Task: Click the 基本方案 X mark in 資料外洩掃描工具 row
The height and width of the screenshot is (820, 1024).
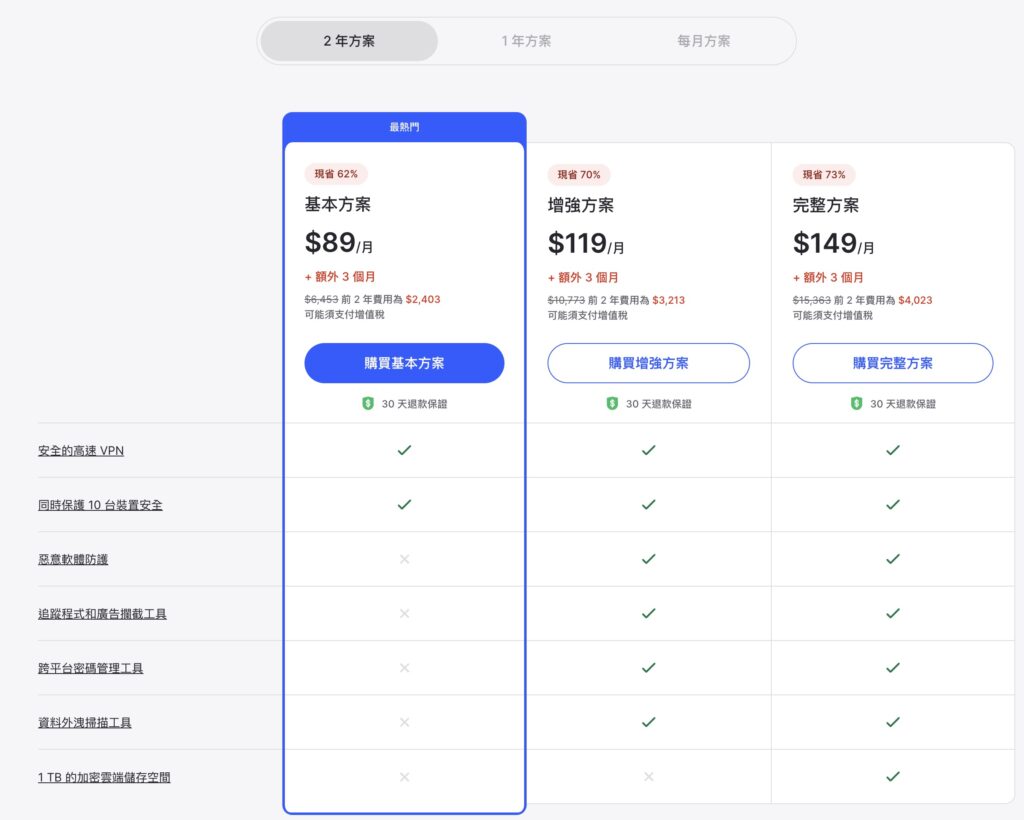Action: 404,722
